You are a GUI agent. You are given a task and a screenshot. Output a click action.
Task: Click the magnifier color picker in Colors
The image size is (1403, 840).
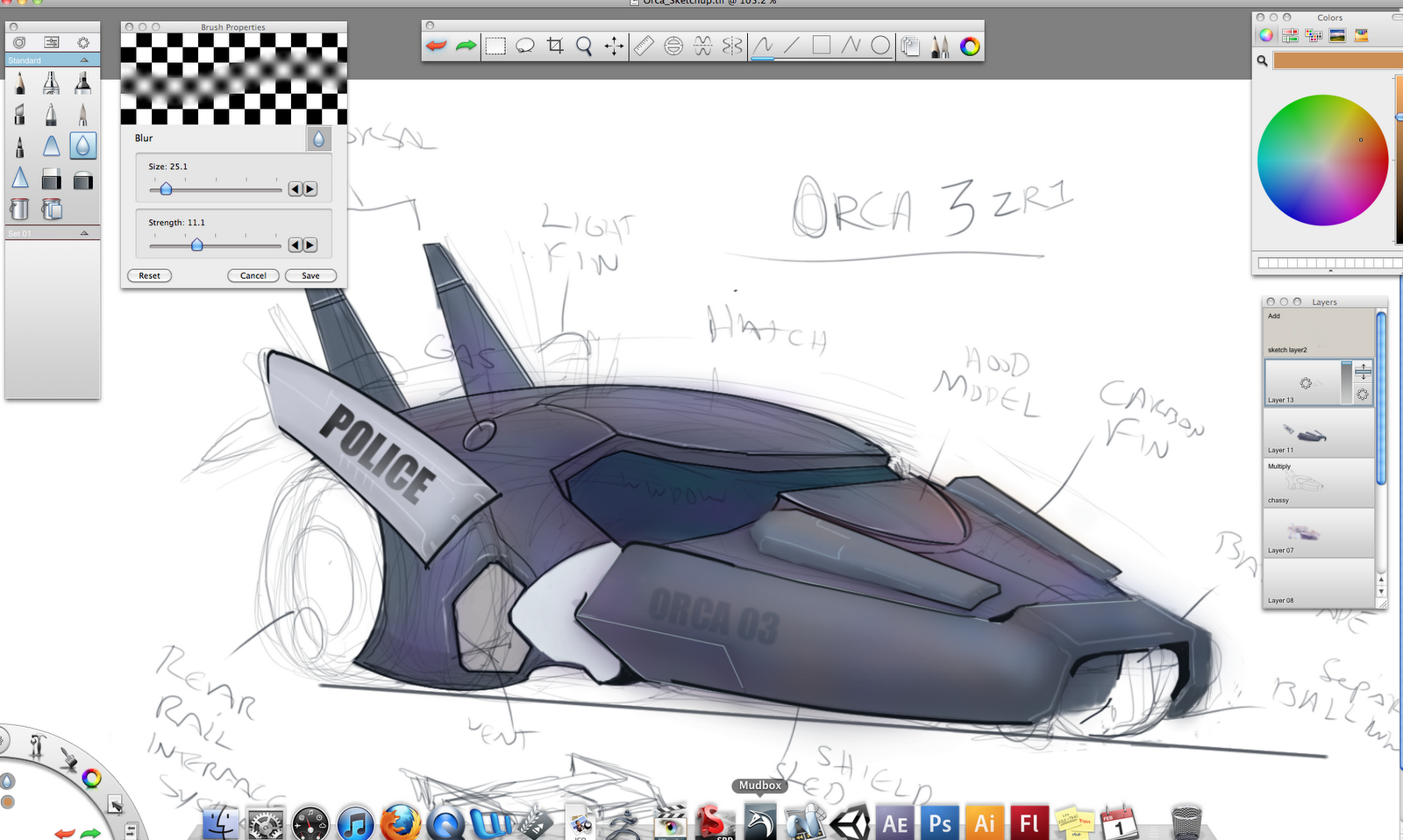[1262, 61]
